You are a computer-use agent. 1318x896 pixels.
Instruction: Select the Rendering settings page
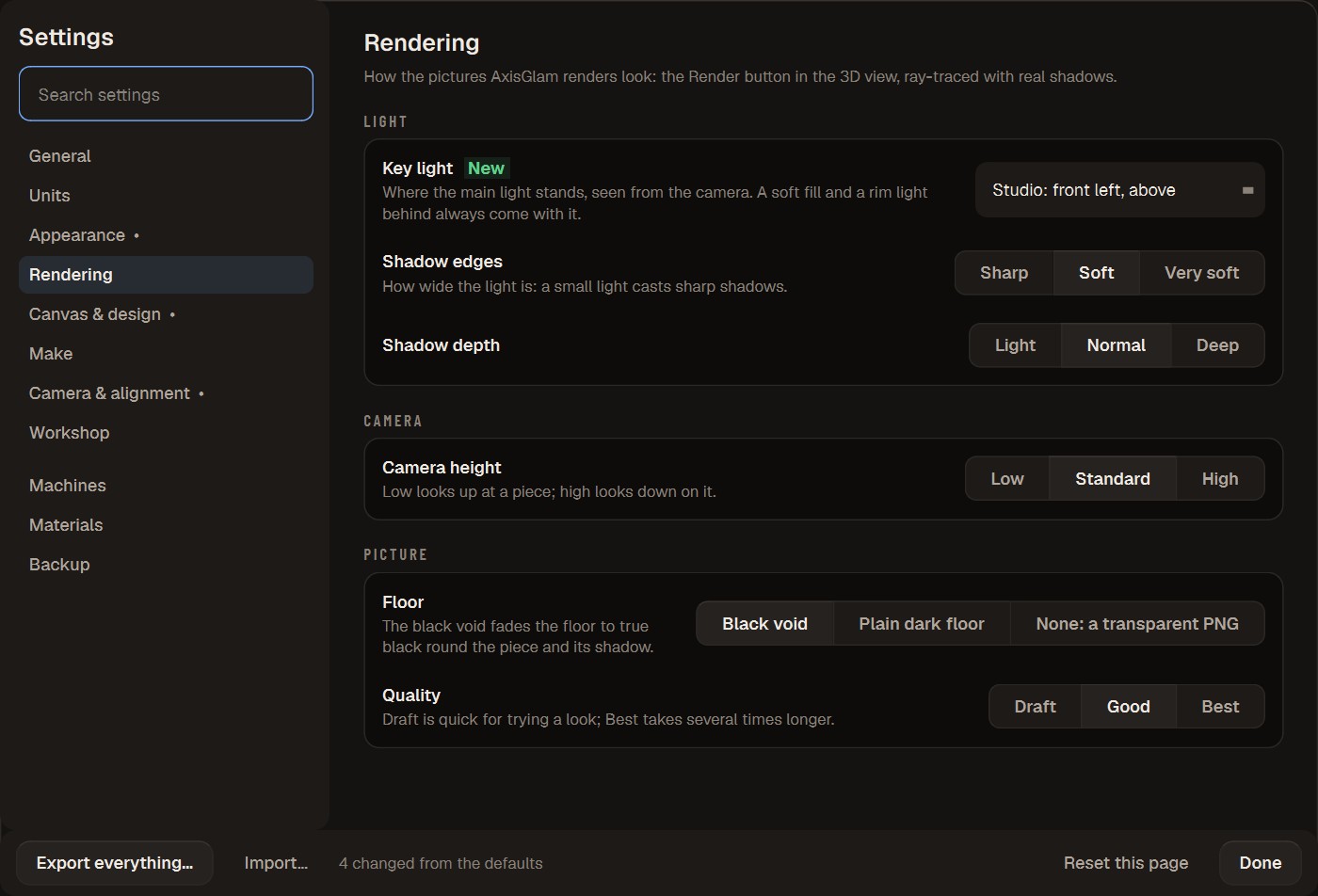[x=166, y=275]
